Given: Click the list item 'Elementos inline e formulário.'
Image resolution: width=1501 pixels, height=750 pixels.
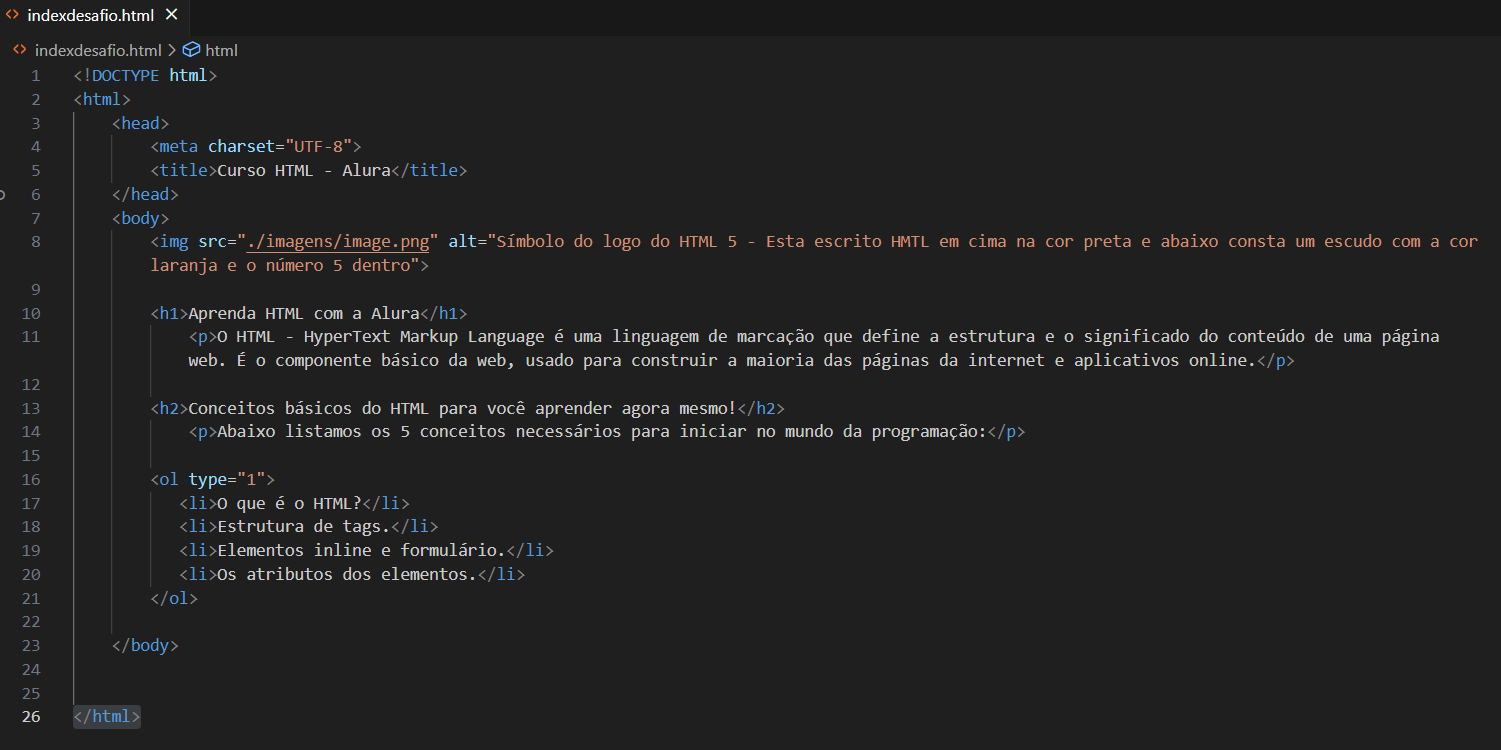Looking at the screenshot, I should point(362,551).
